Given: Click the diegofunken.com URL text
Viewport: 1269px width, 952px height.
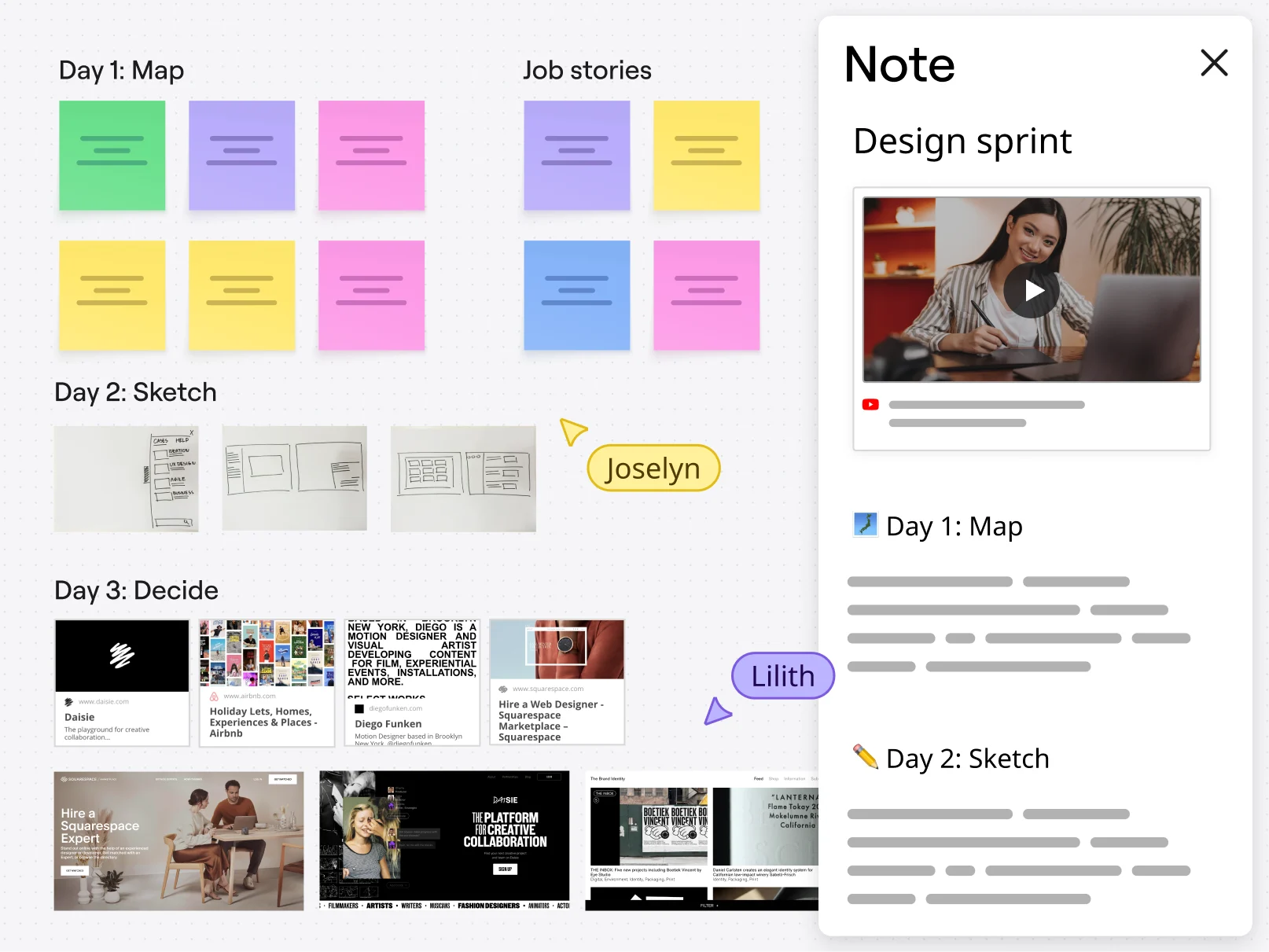Looking at the screenshot, I should (x=395, y=708).
